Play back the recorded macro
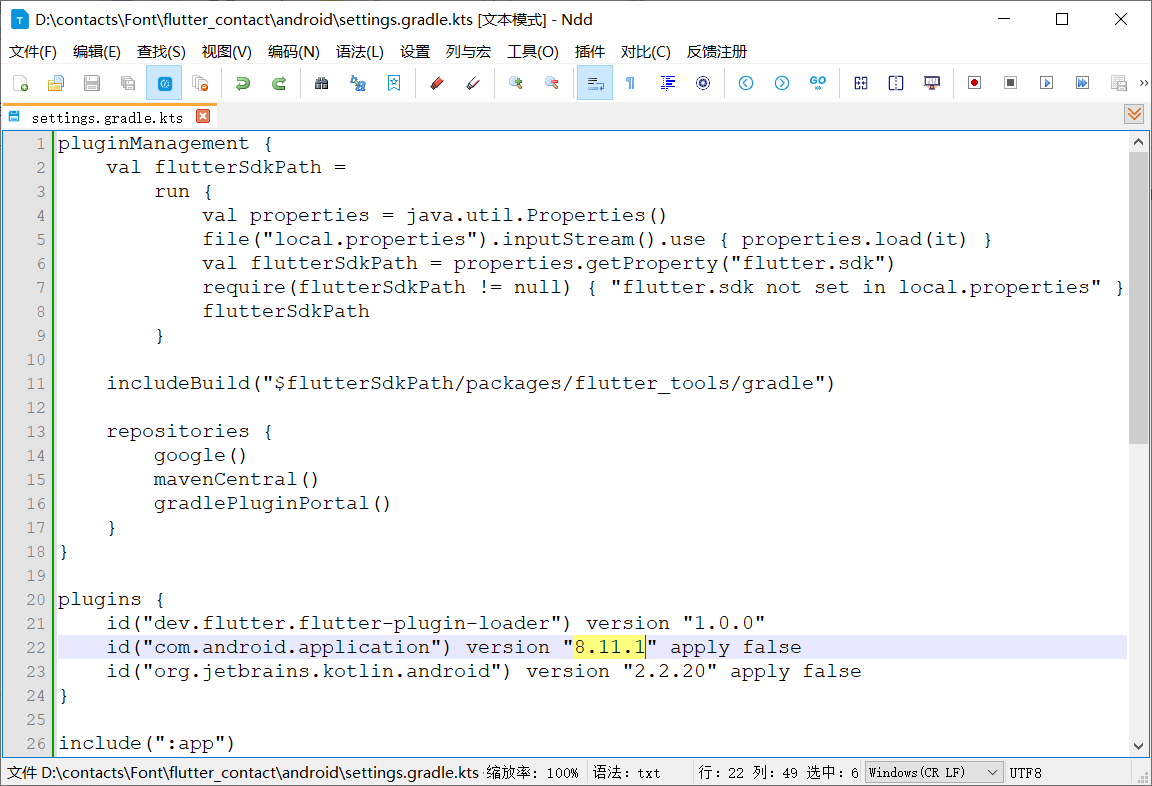Viewport: 1152px width, 786px height. click(x=1046, y=83)
